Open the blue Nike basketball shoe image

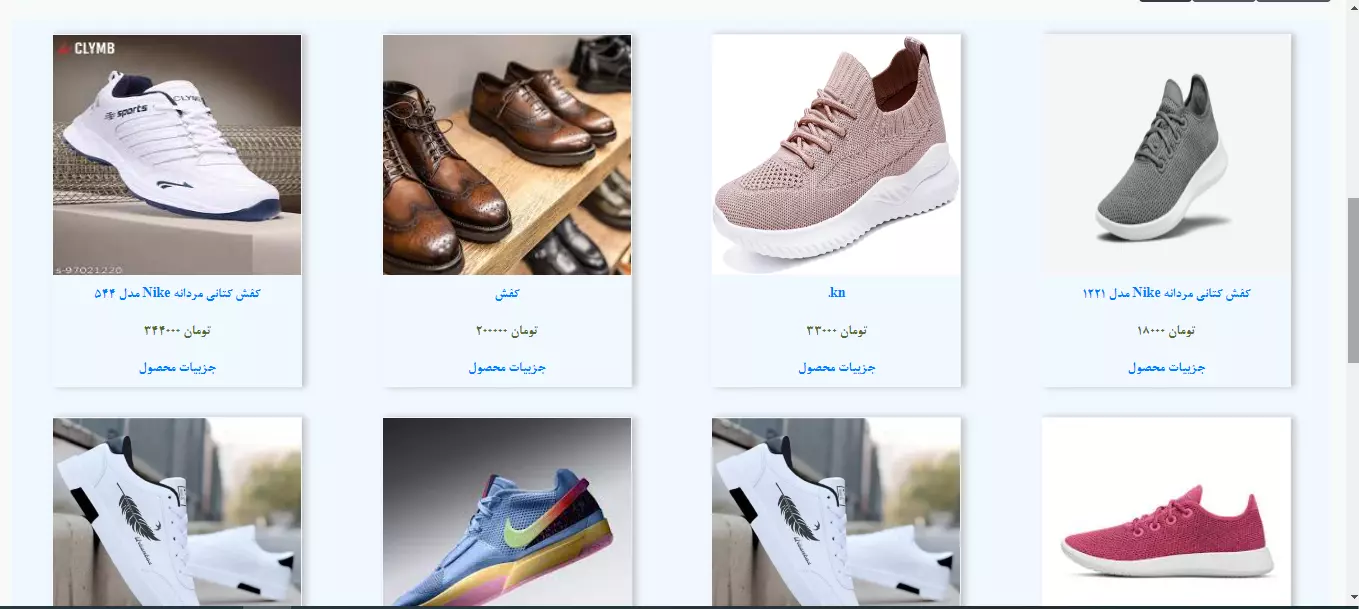click(507, 513)
